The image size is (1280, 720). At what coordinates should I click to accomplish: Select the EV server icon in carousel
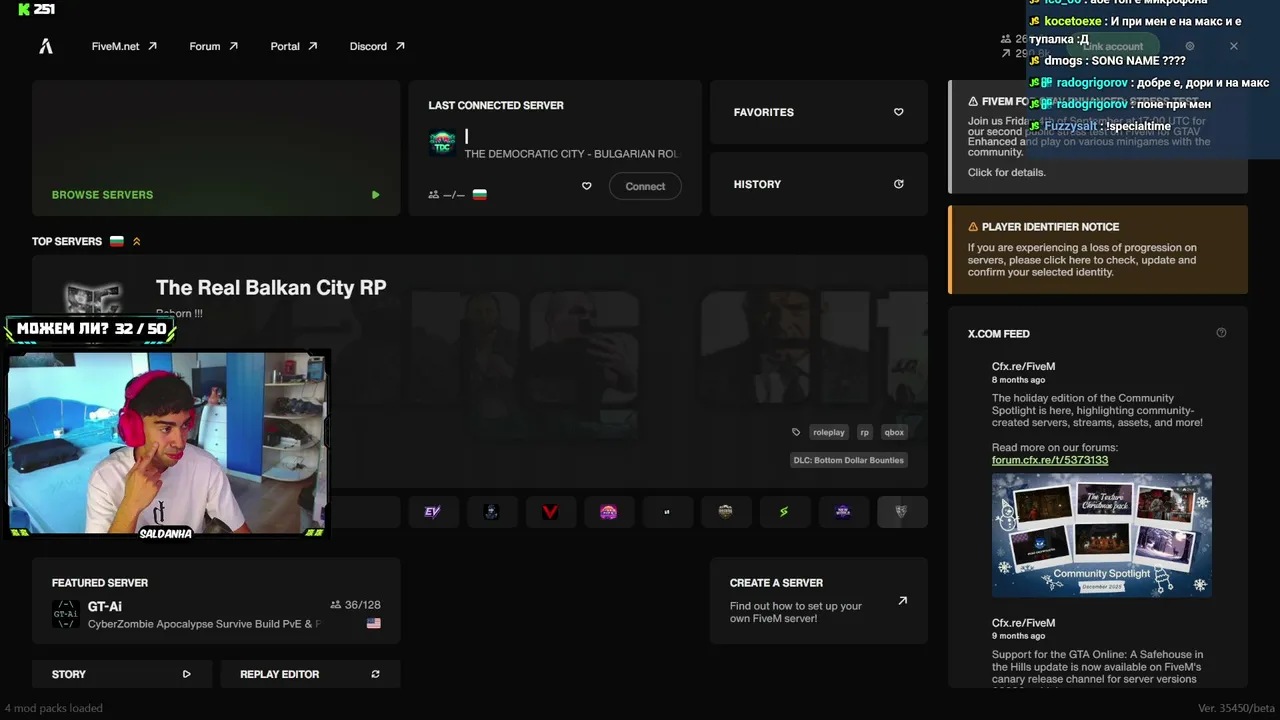coord(432,512)
